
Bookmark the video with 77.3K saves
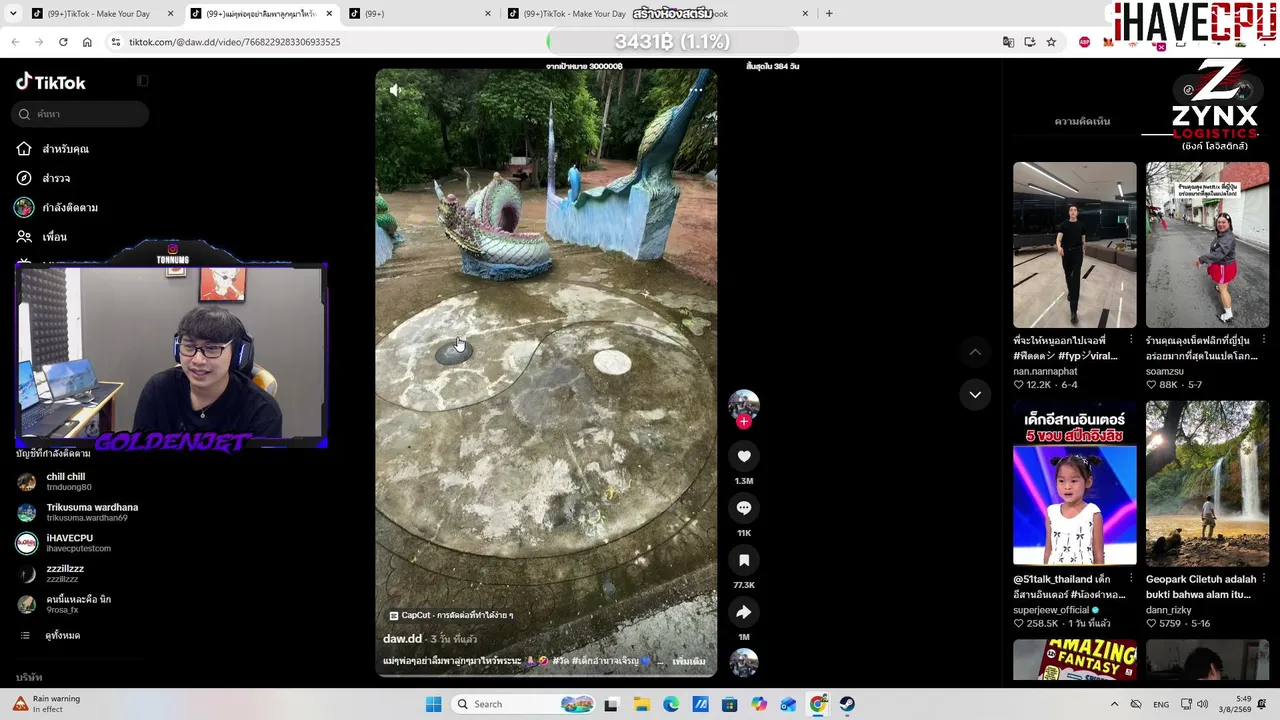pyautogui.click(x=744, y=560)
